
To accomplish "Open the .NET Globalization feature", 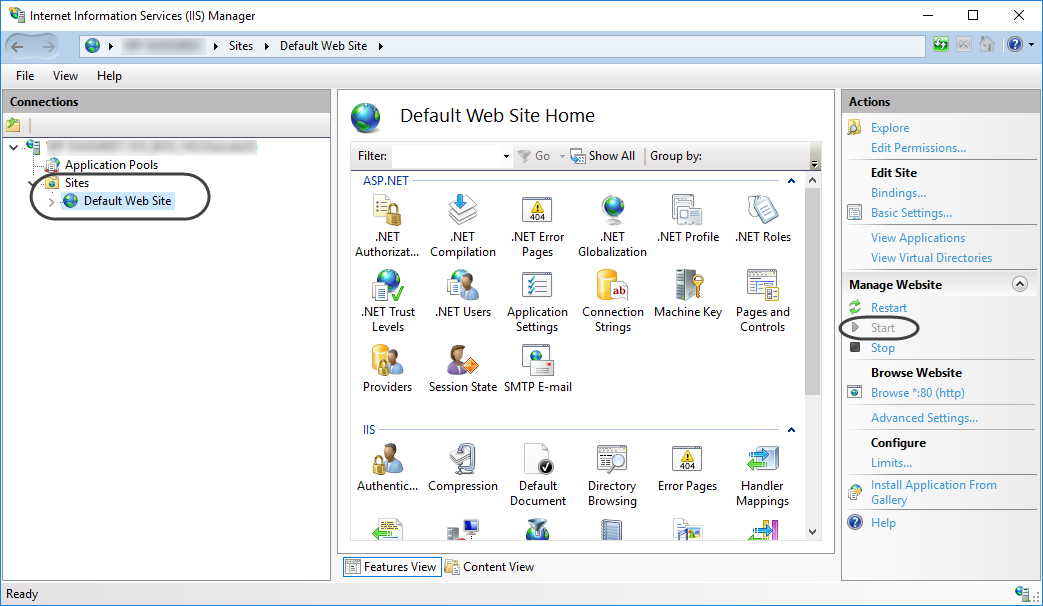I will click(613, 226).
